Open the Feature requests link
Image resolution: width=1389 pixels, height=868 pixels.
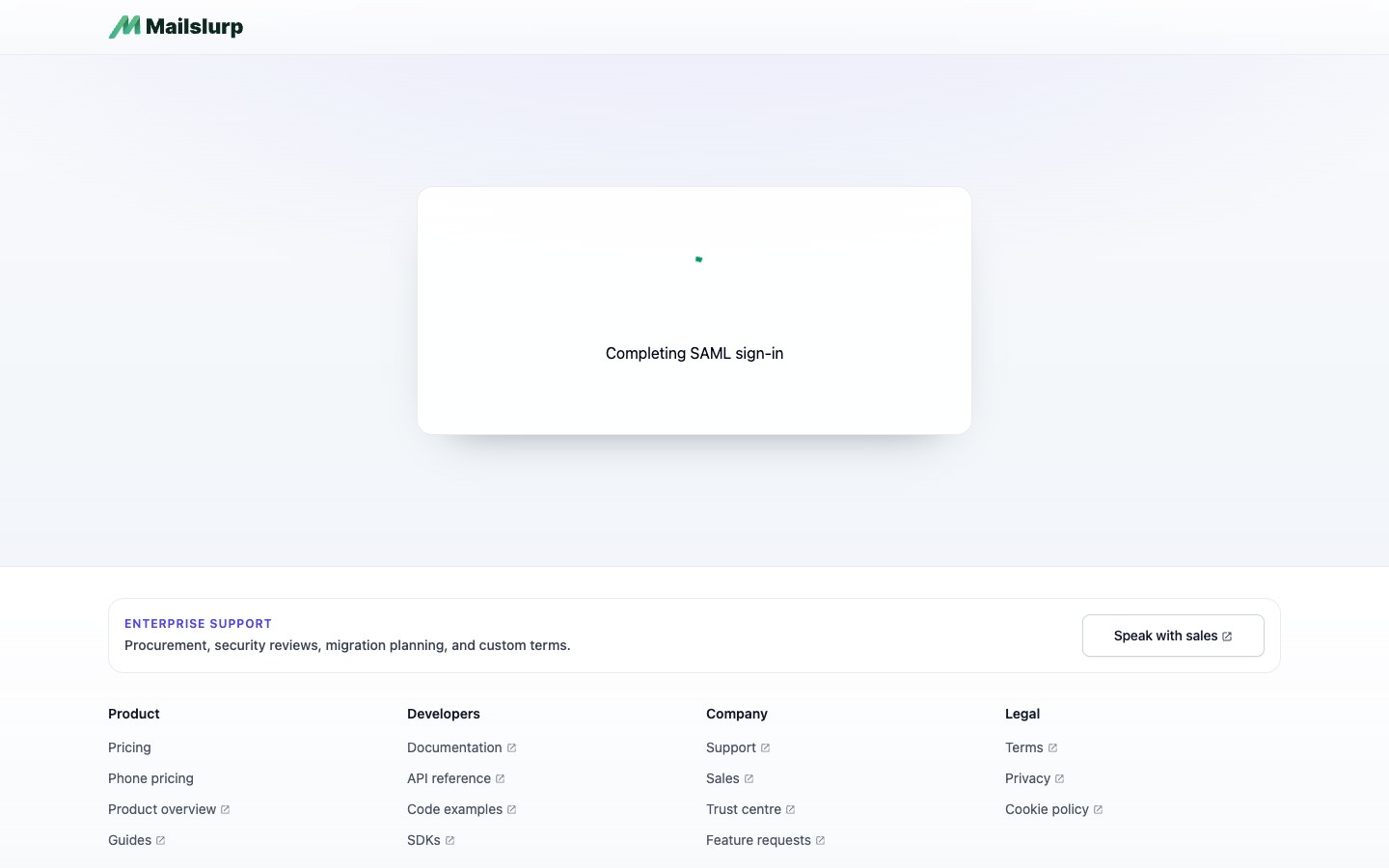point(766,840)
